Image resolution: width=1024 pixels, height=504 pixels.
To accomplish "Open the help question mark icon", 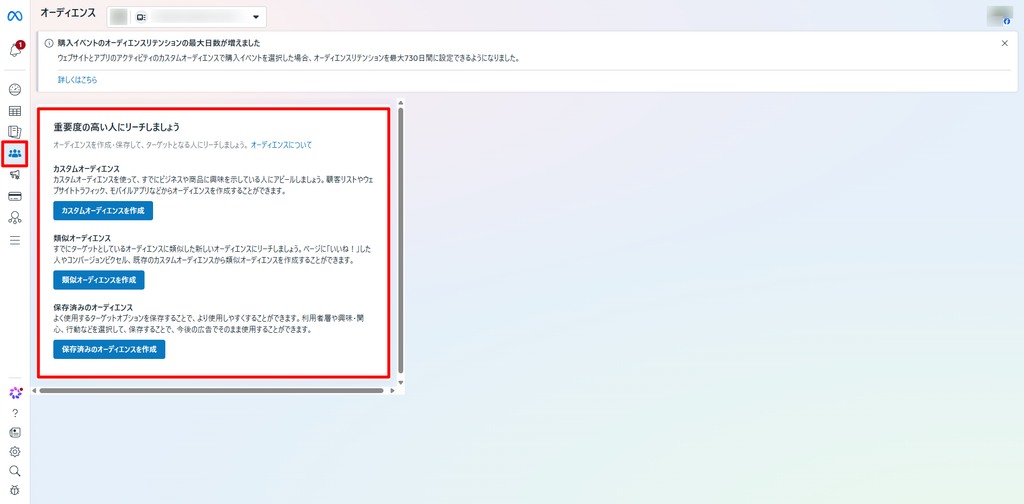I will pos(15,413).
